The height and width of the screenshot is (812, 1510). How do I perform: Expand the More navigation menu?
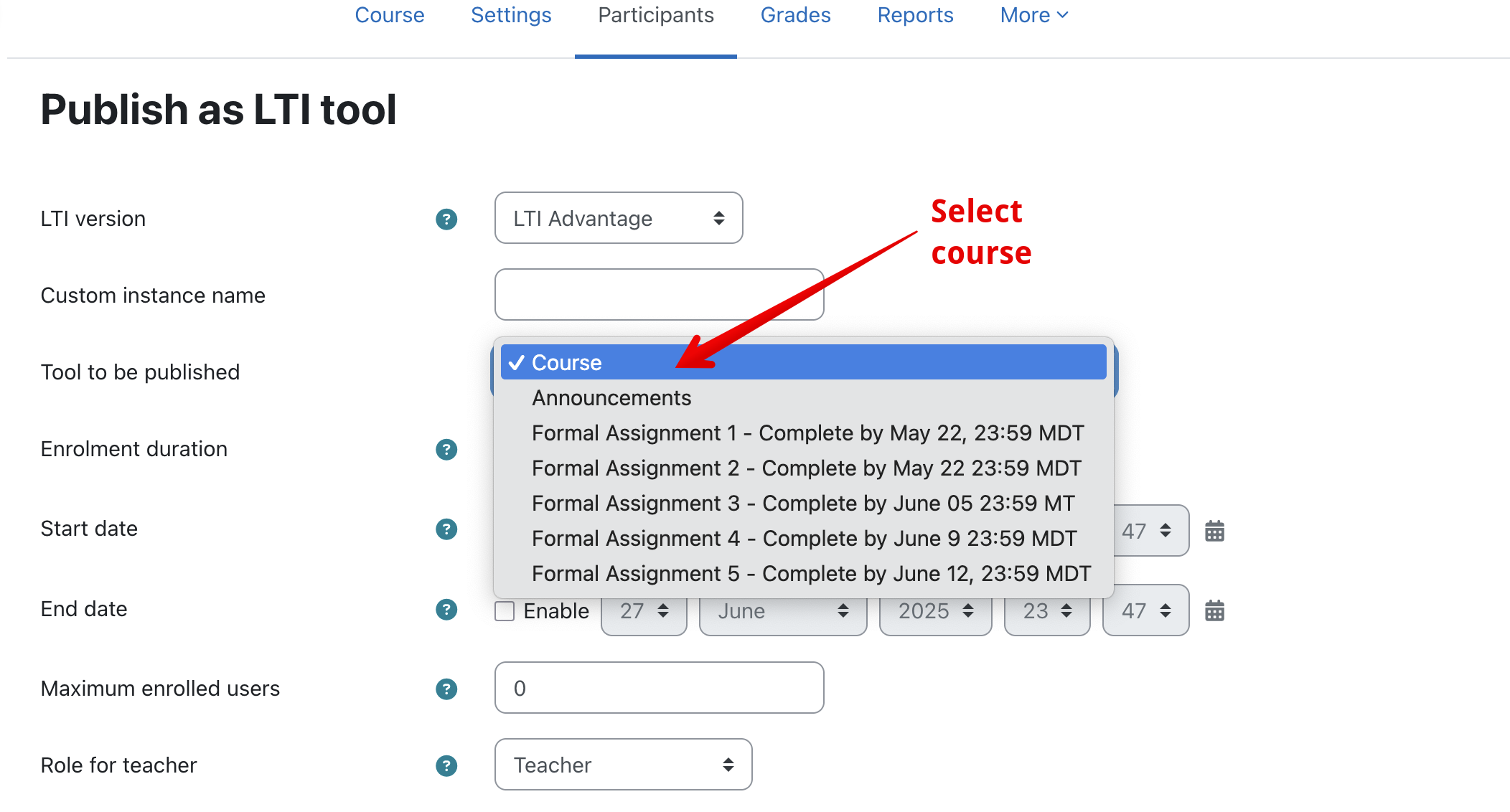pyautogui.click(x=1033, y=15)
